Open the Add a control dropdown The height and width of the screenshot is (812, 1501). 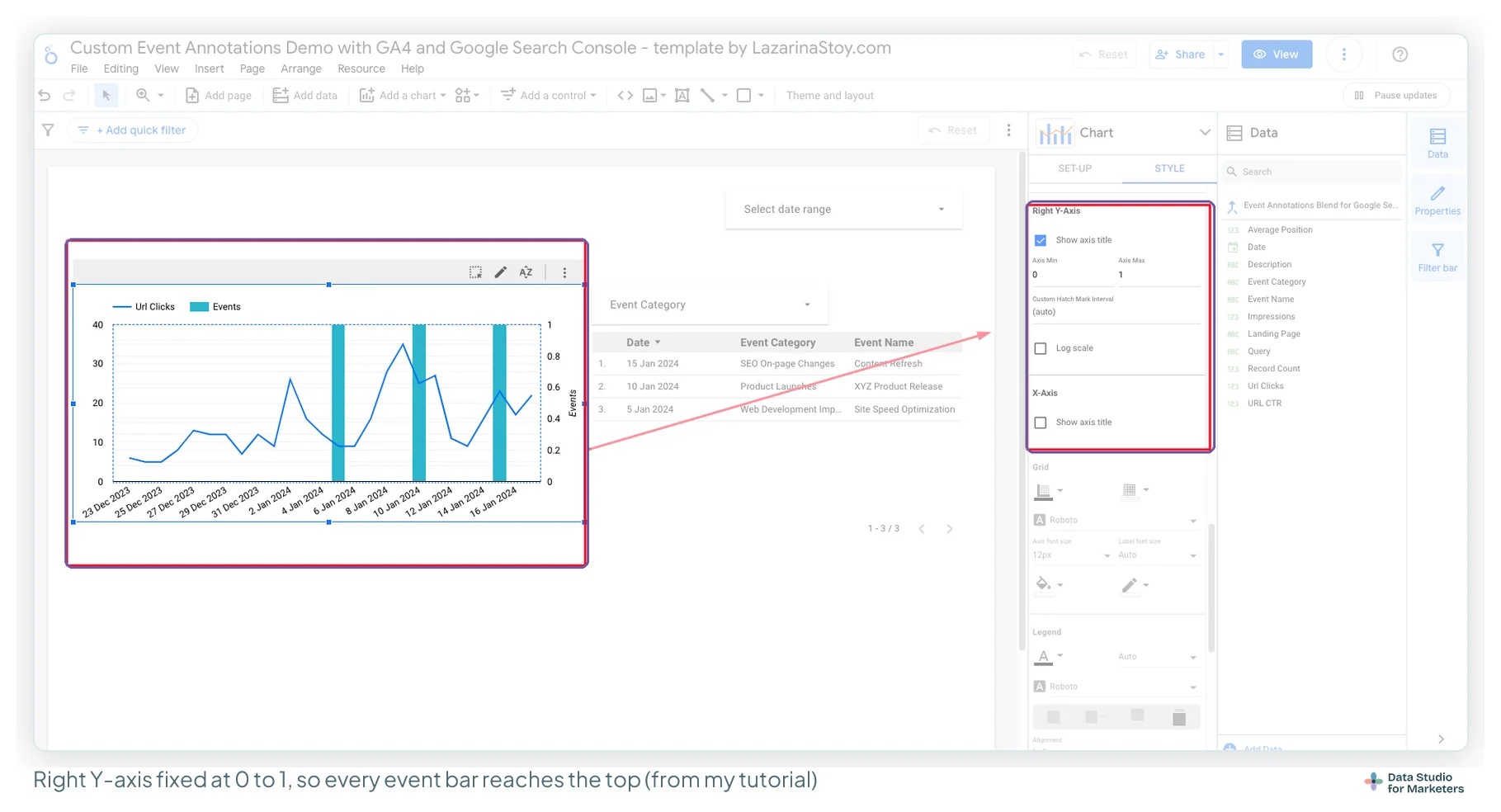(548, 96)
